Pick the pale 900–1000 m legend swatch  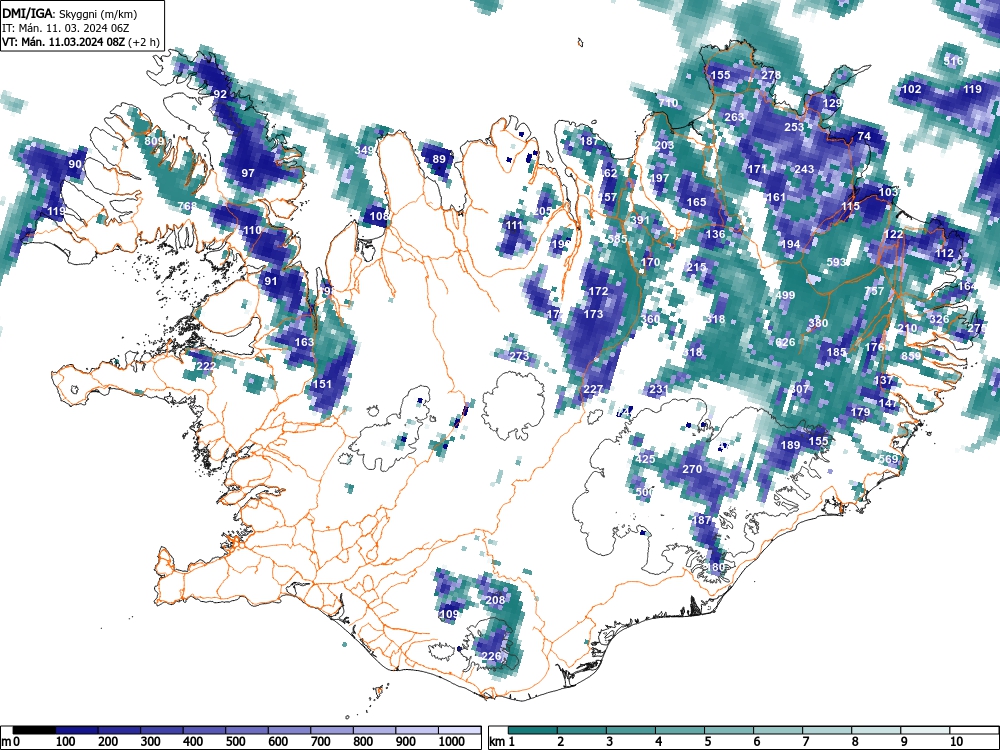coord(417,730)
